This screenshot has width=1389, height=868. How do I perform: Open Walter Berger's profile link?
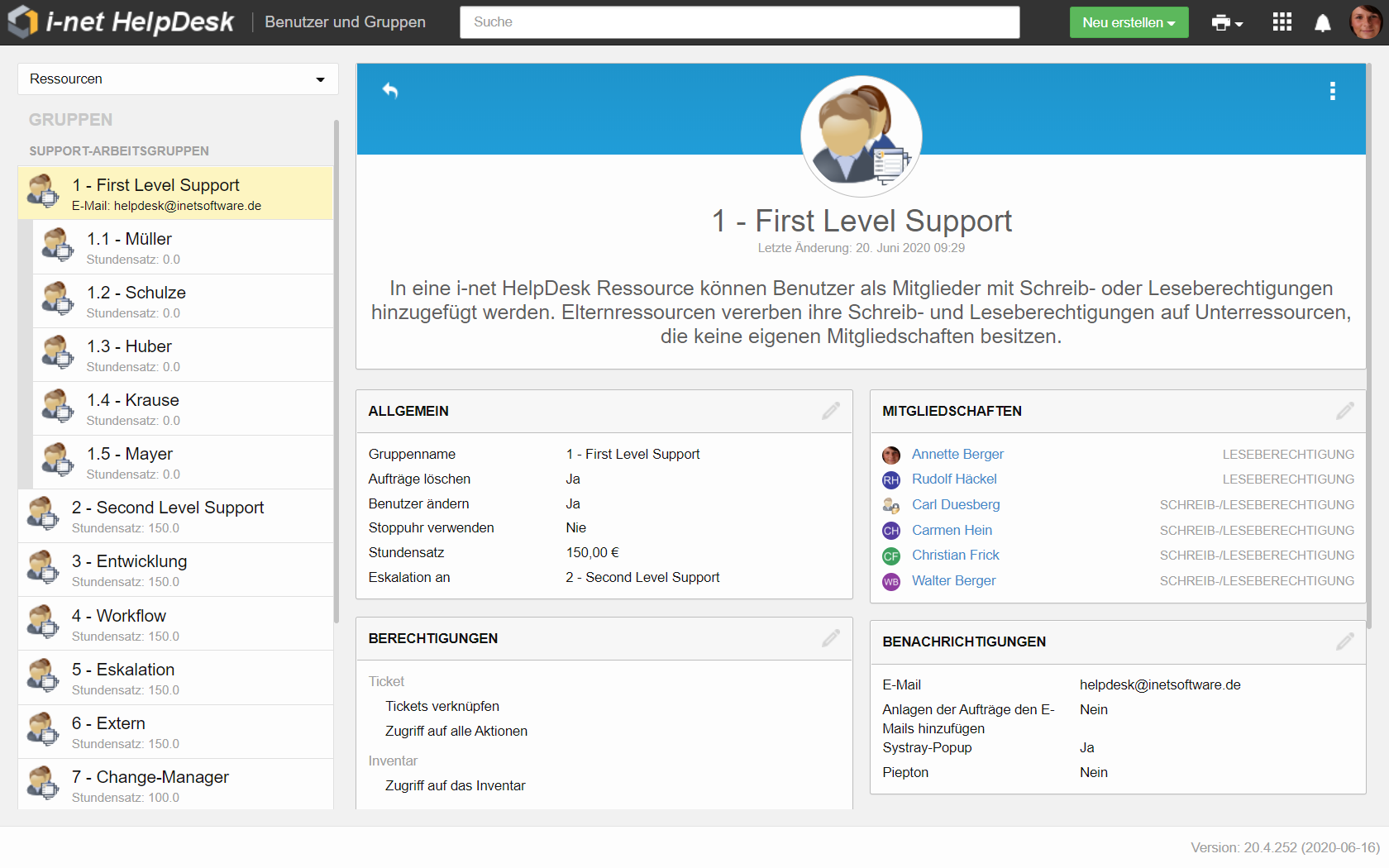pyautogui.click(x=953, y=580)
